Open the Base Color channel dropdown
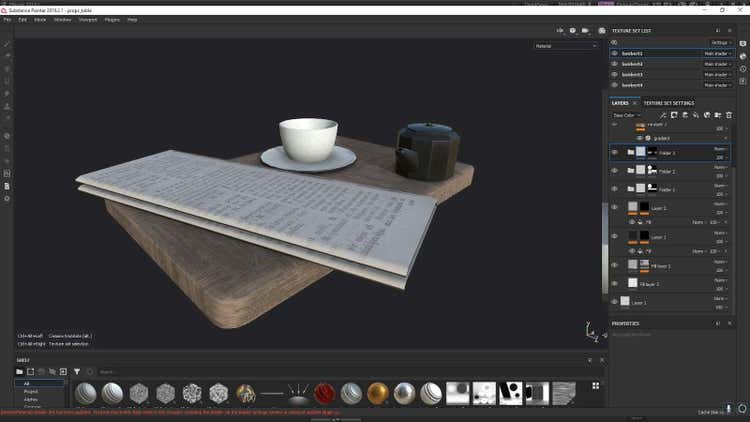 626,115
